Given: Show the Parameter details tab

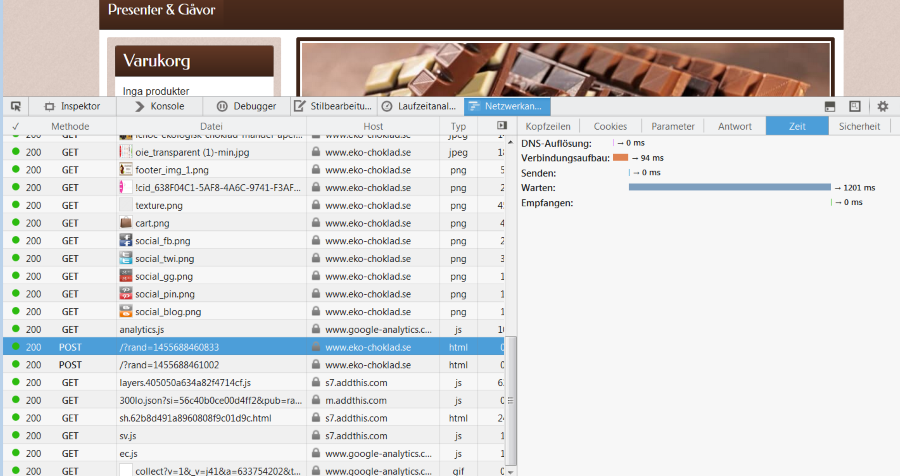Looking at the screenshot, I should coord(673,126).
